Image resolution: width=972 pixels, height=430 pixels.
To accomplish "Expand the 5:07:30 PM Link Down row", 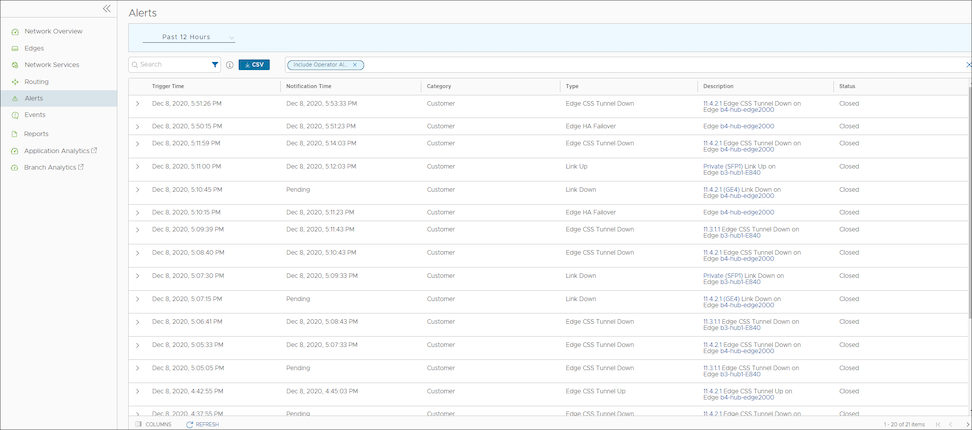I will click(x=137, y=276).
